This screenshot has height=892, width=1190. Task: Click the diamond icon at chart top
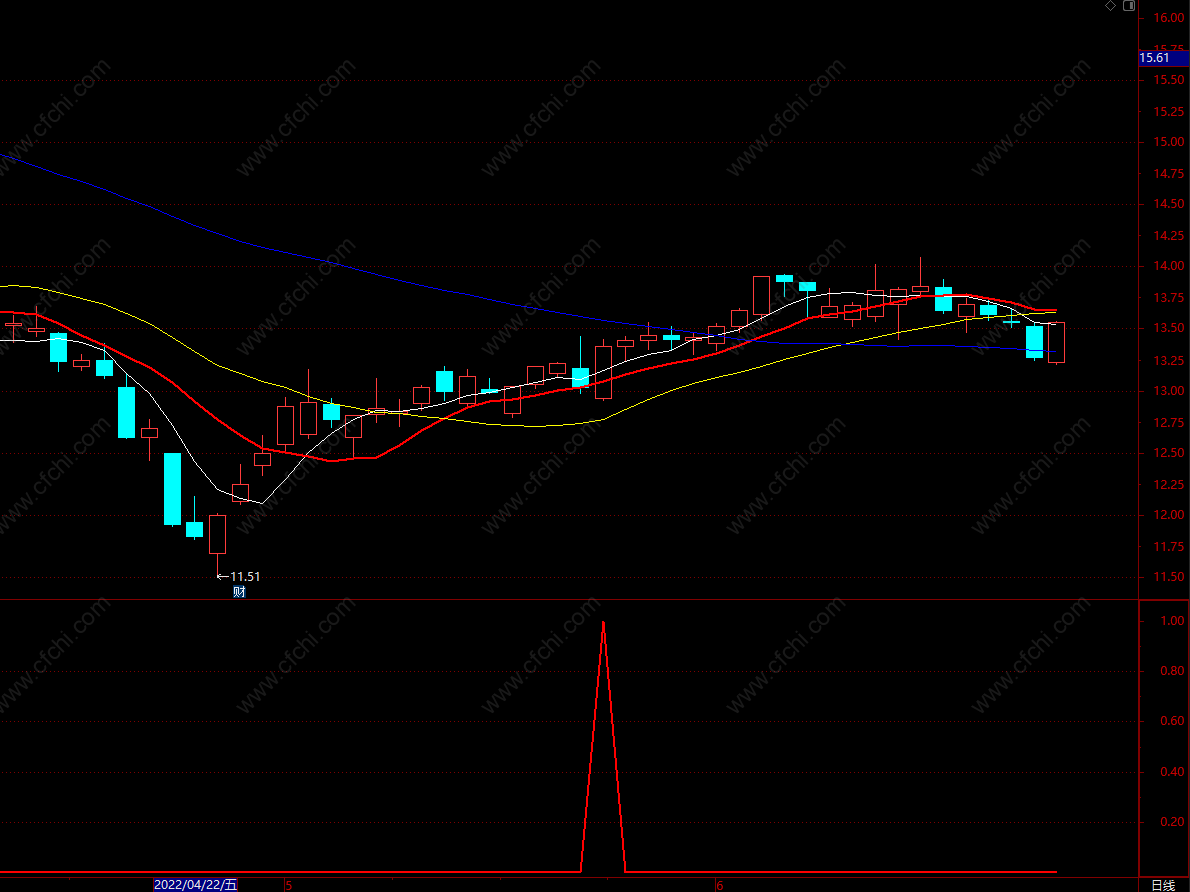tap(1110, 6)
